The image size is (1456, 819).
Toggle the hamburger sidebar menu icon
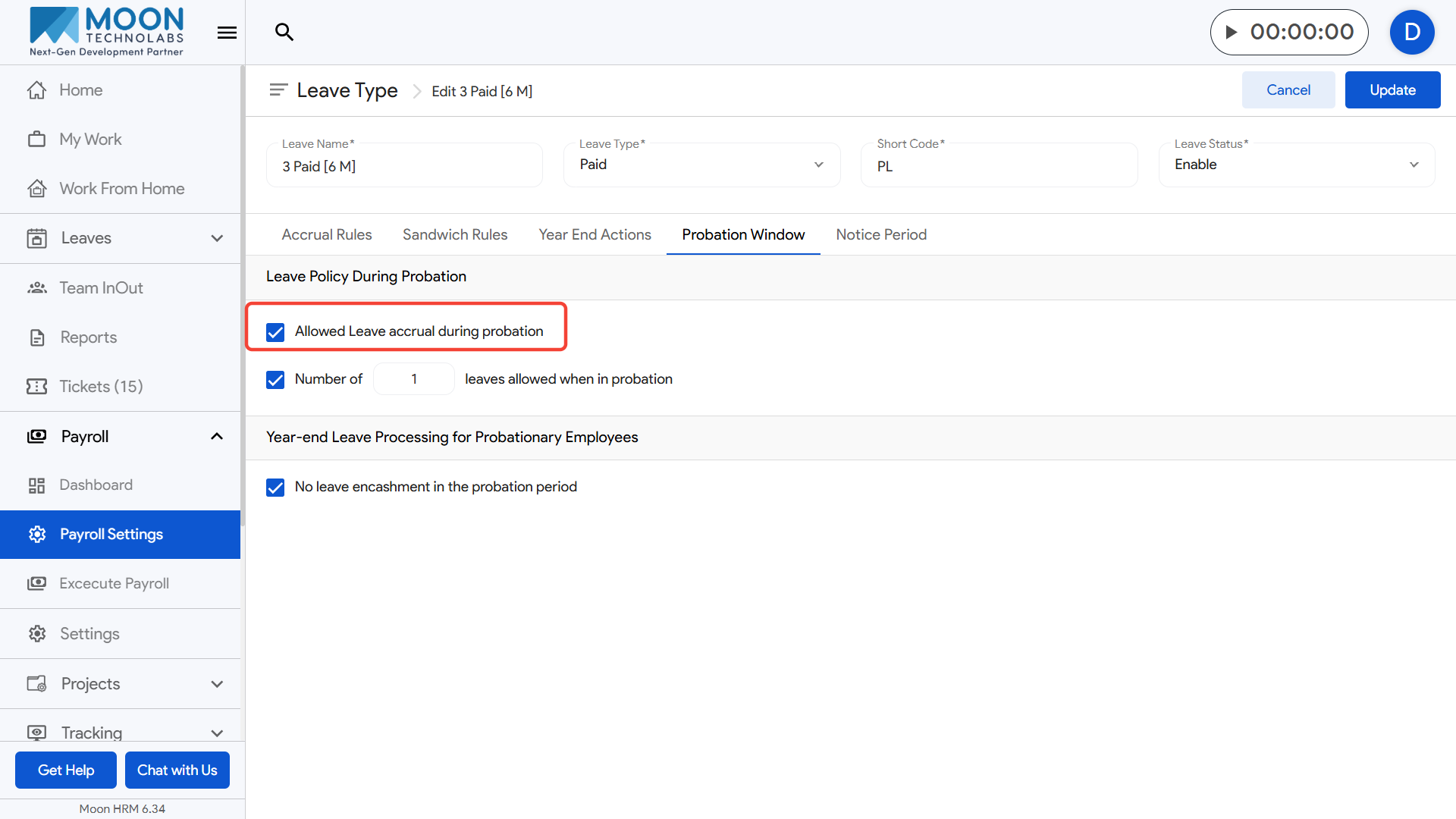227,33
